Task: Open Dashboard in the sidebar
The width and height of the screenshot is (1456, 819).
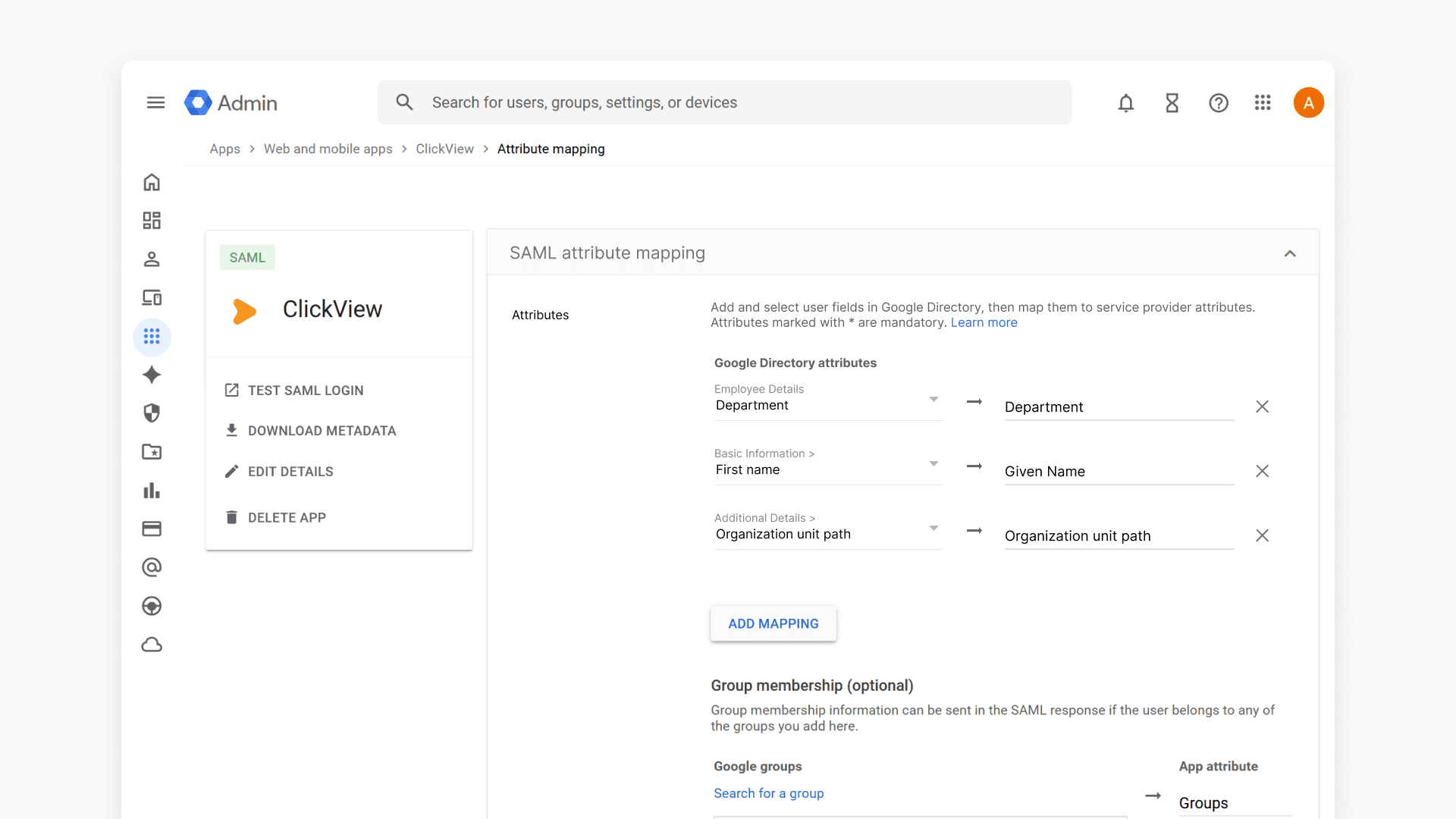Action: click(x=152, y=221)
